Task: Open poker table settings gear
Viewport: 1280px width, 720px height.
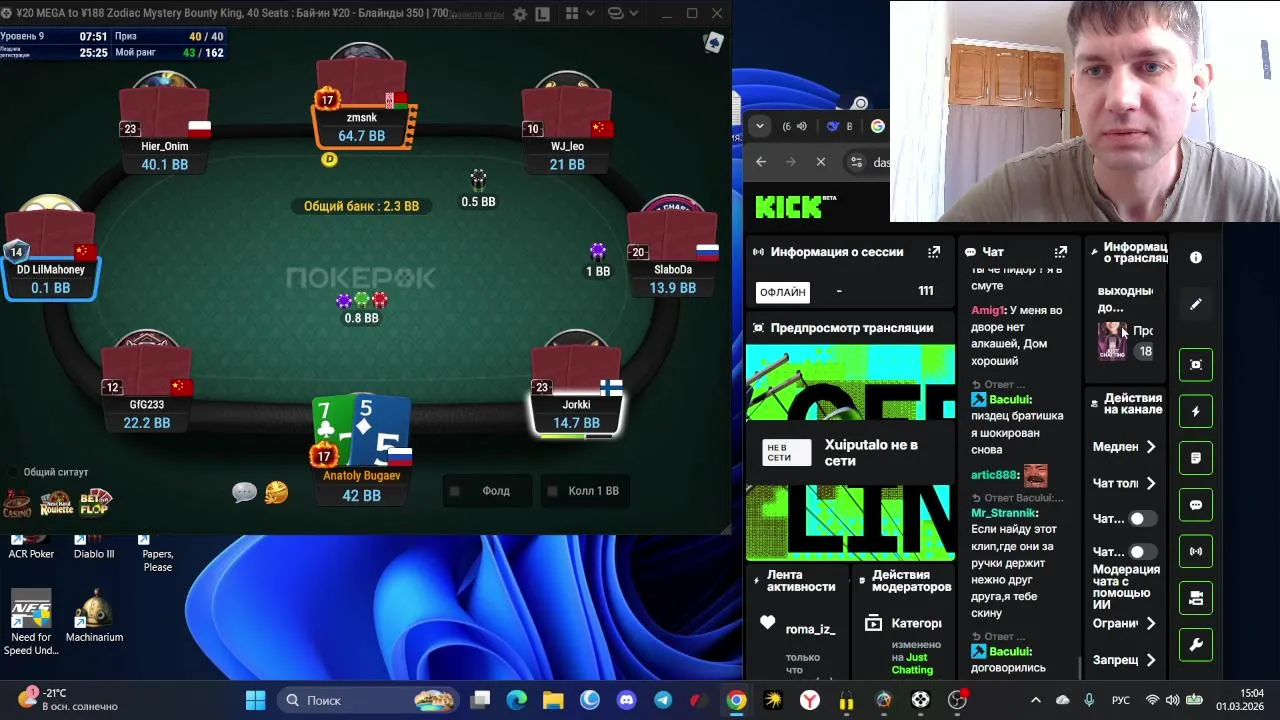Action: [520, 14]
